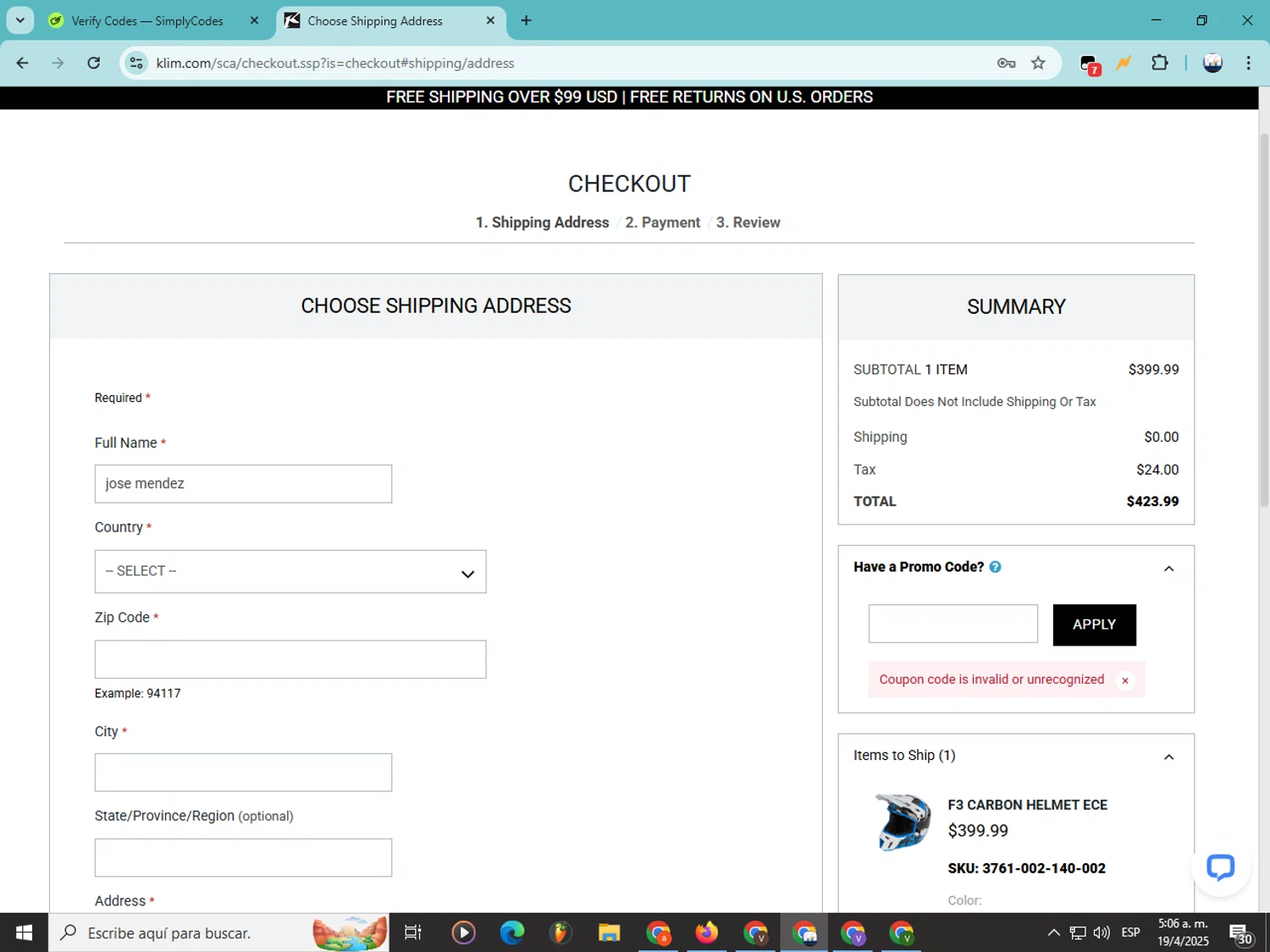Apply the promo code
Image resolution: width=1270 pixels, height=952 pixels.
pos(1094,625)
